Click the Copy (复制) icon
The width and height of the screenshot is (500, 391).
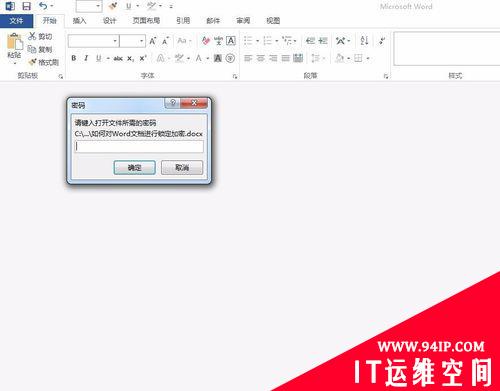(x=32, y=49)
